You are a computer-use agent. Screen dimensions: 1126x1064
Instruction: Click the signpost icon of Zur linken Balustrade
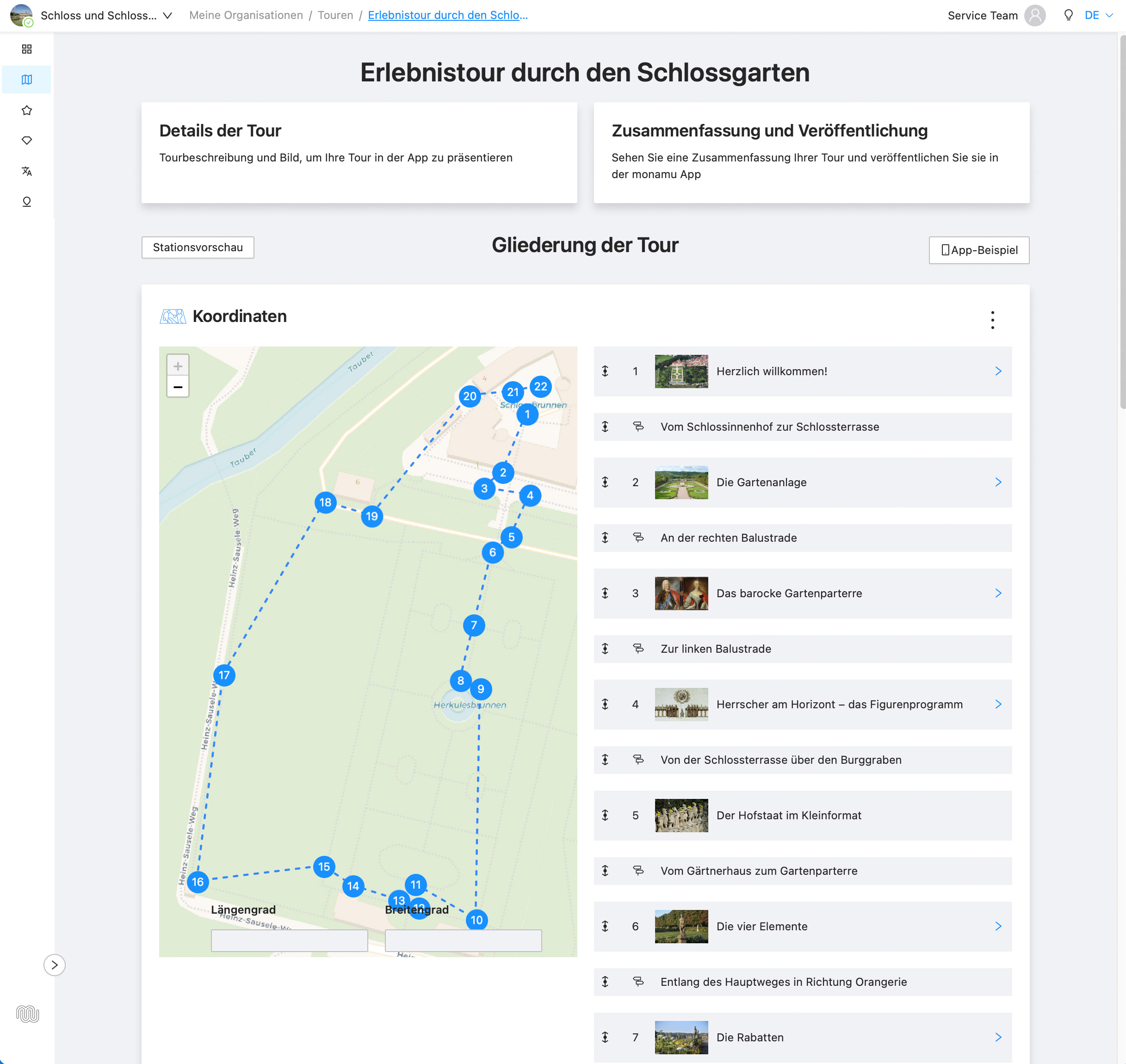coord(638,648)
